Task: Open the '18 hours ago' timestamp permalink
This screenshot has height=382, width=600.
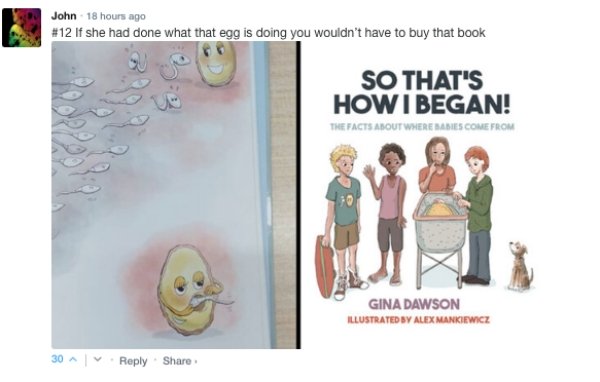Action: (116, 16)
